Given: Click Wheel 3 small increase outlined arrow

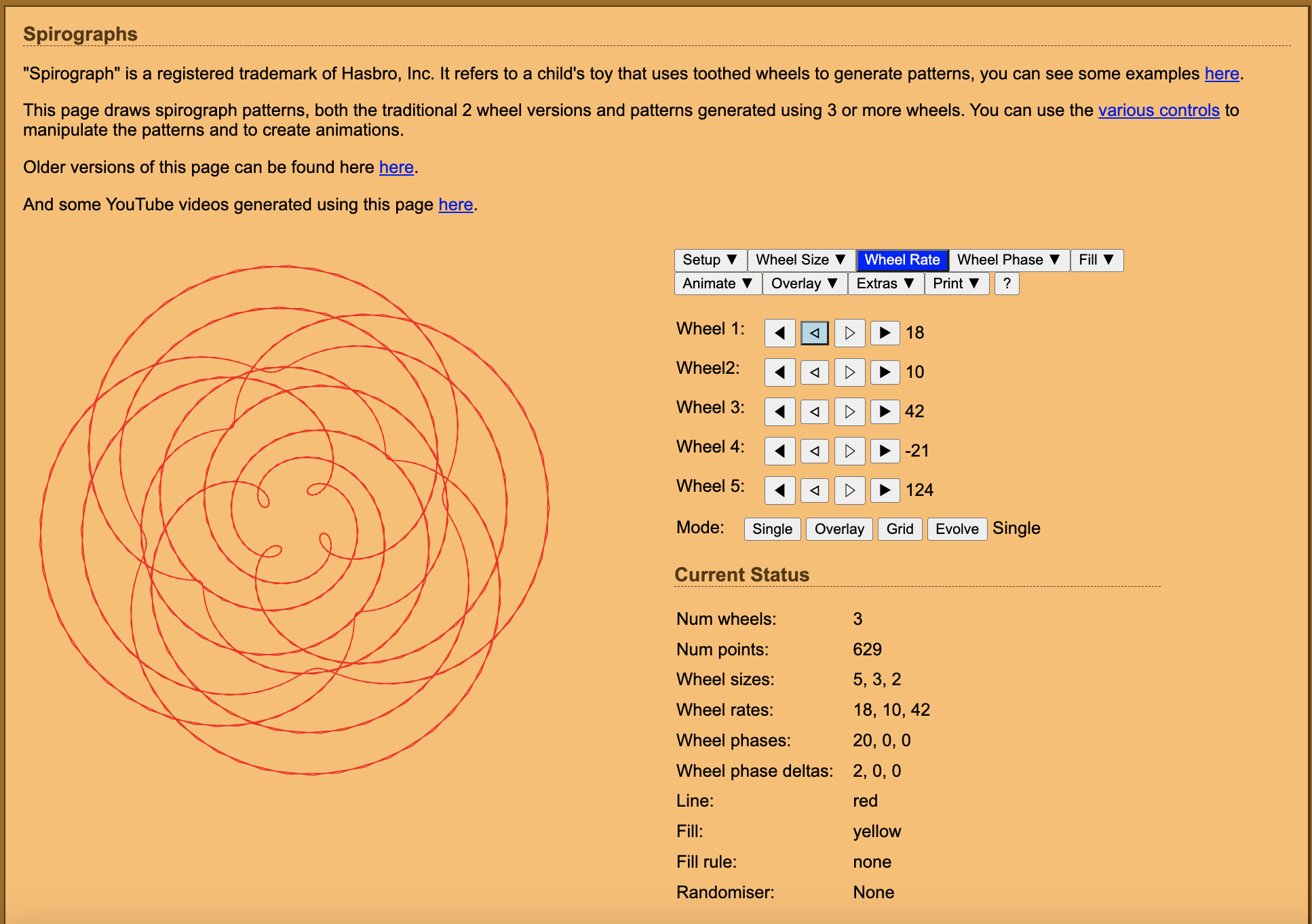Looking at the screenshot, I should tap(849, 412).
